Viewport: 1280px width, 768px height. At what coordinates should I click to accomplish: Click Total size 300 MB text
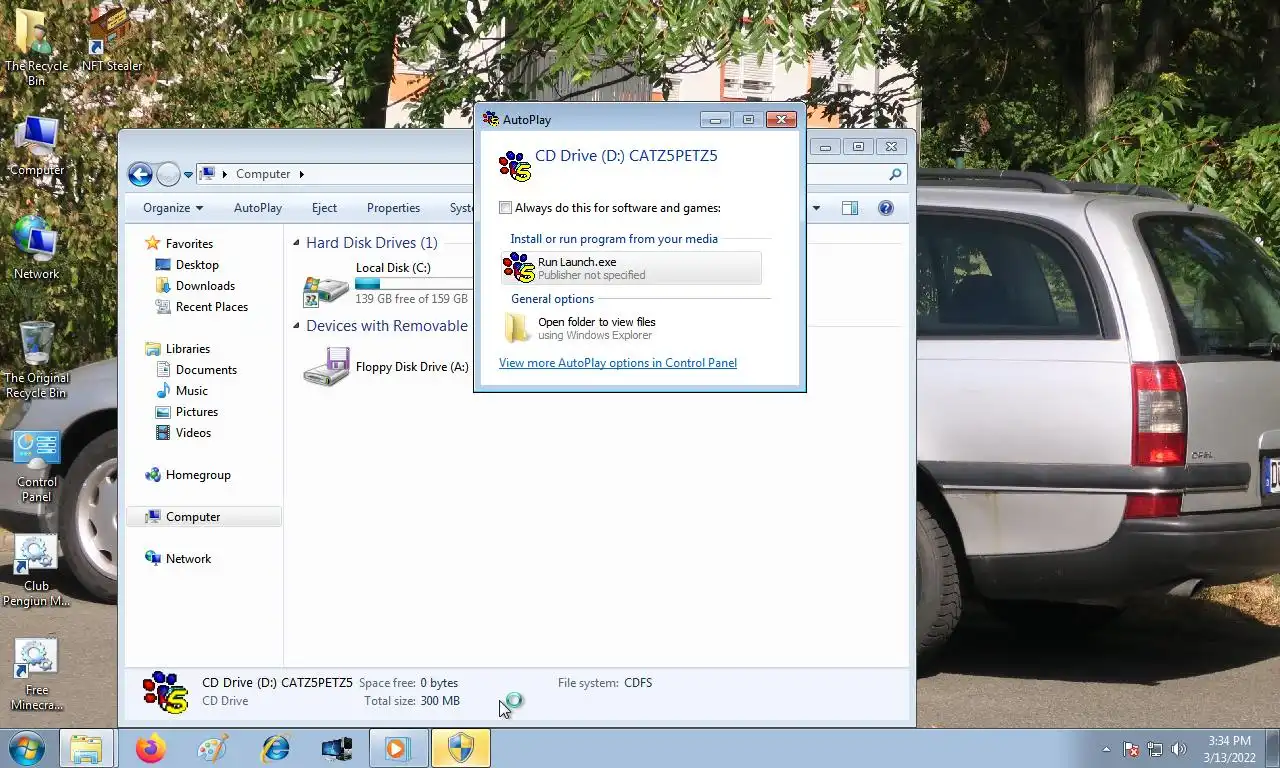tap(412, 701)
